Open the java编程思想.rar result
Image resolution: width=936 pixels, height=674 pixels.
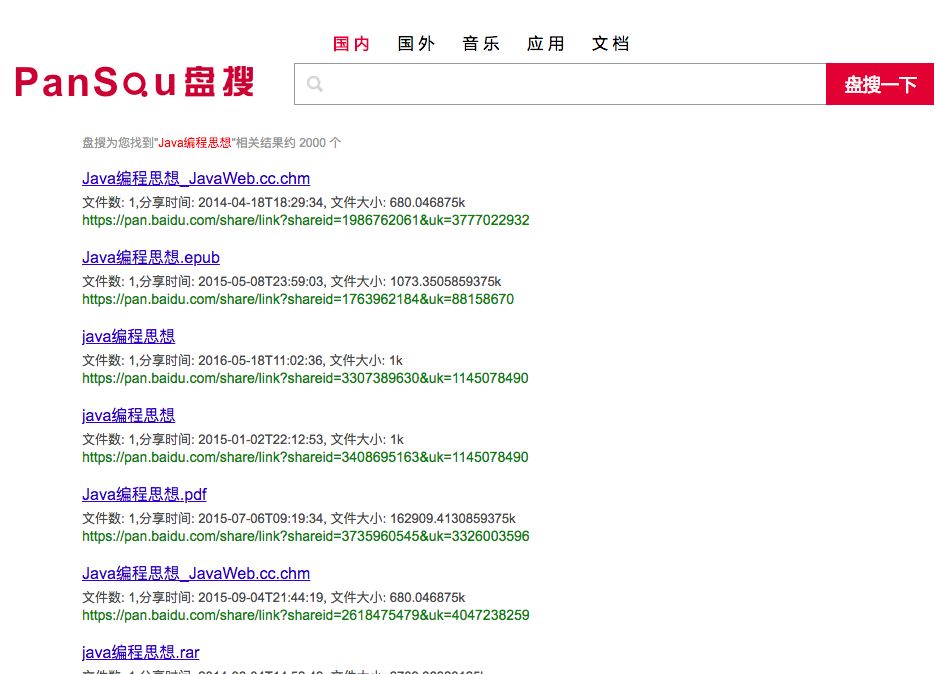click(140, 652)
